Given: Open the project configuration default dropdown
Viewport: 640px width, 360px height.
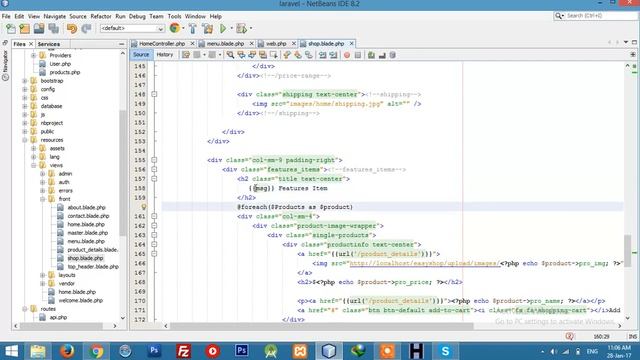Looking at the screenshot, I should (132, 29).
